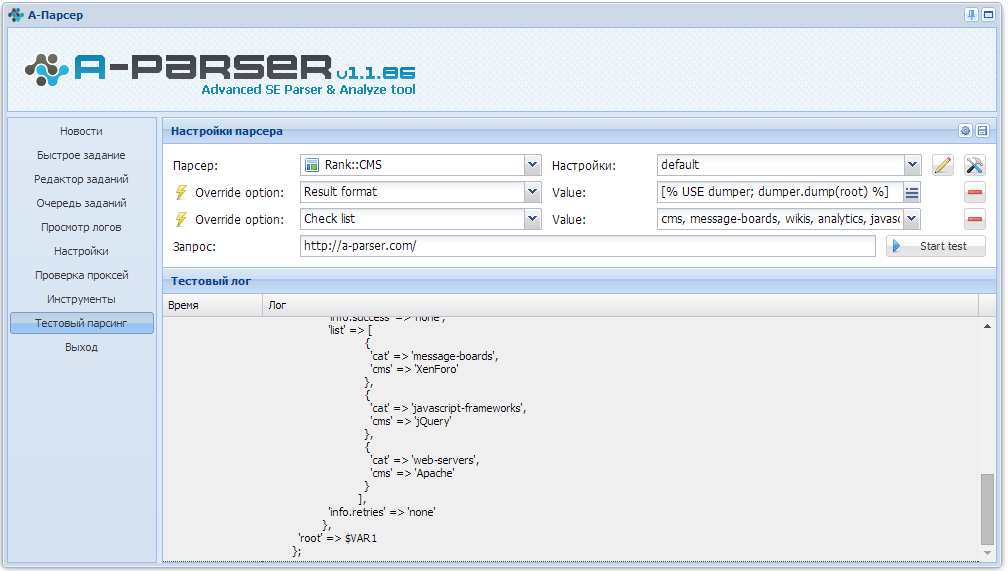This screenshot has width=1008, height=571.
Task: Click the 'message-boards' category line
Action: pyautogui.click(x=434, y=356)
